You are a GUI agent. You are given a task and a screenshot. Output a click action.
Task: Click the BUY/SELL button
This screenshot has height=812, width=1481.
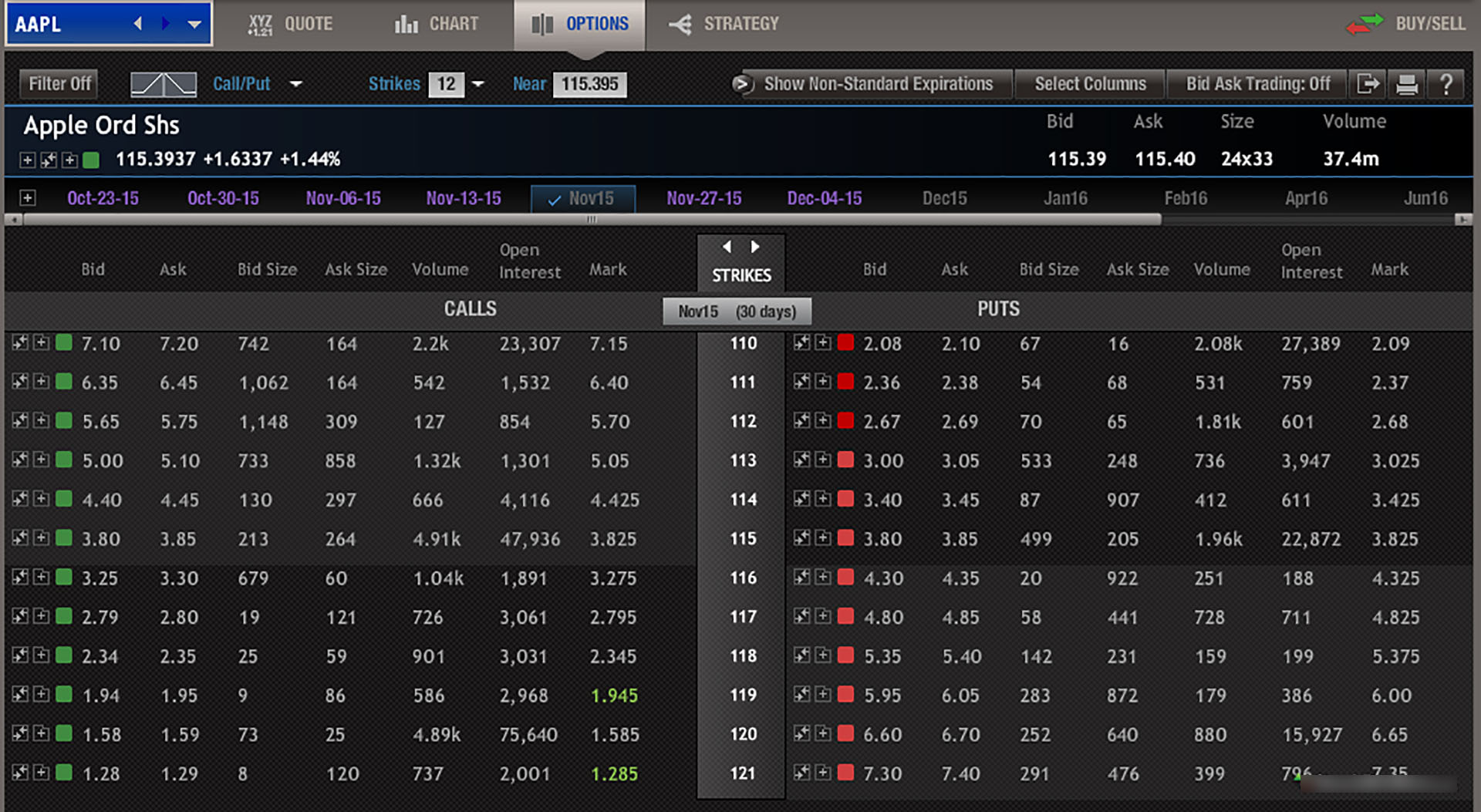click(x=1406, y=24)
